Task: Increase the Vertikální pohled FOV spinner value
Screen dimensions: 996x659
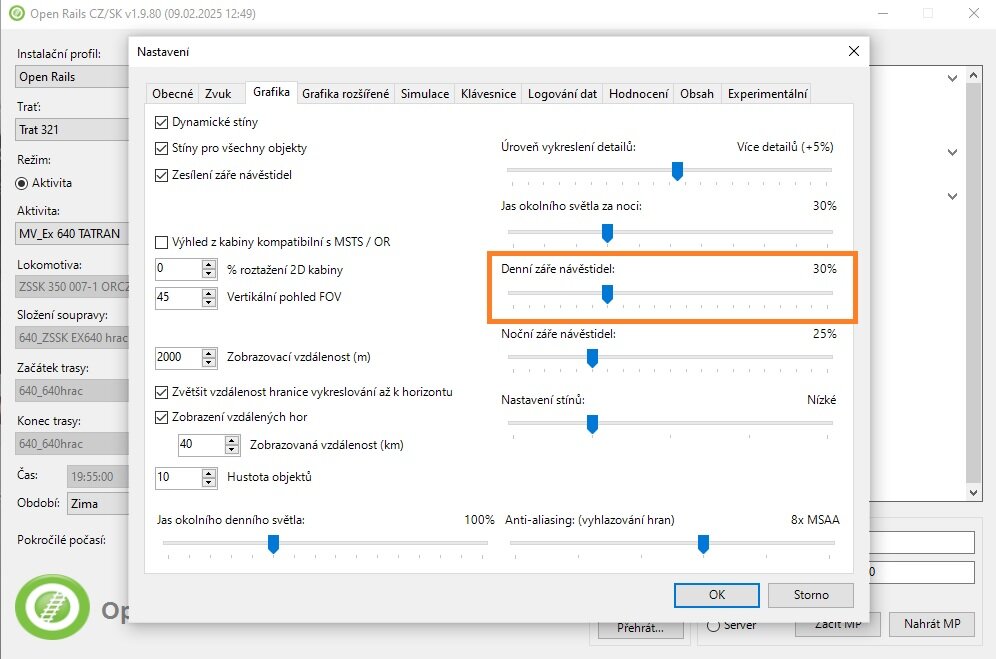Action: 208,293
